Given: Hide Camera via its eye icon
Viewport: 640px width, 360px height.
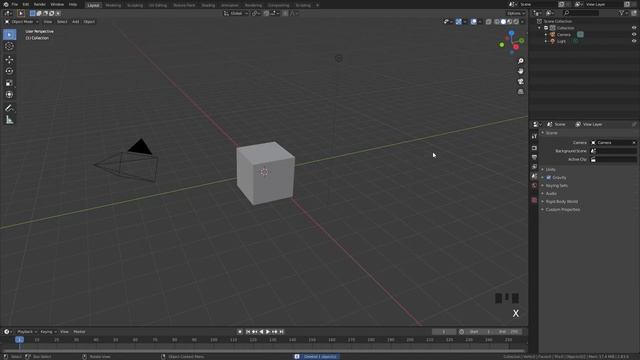Looking at the screenshot, I should [x=634, y=35].
